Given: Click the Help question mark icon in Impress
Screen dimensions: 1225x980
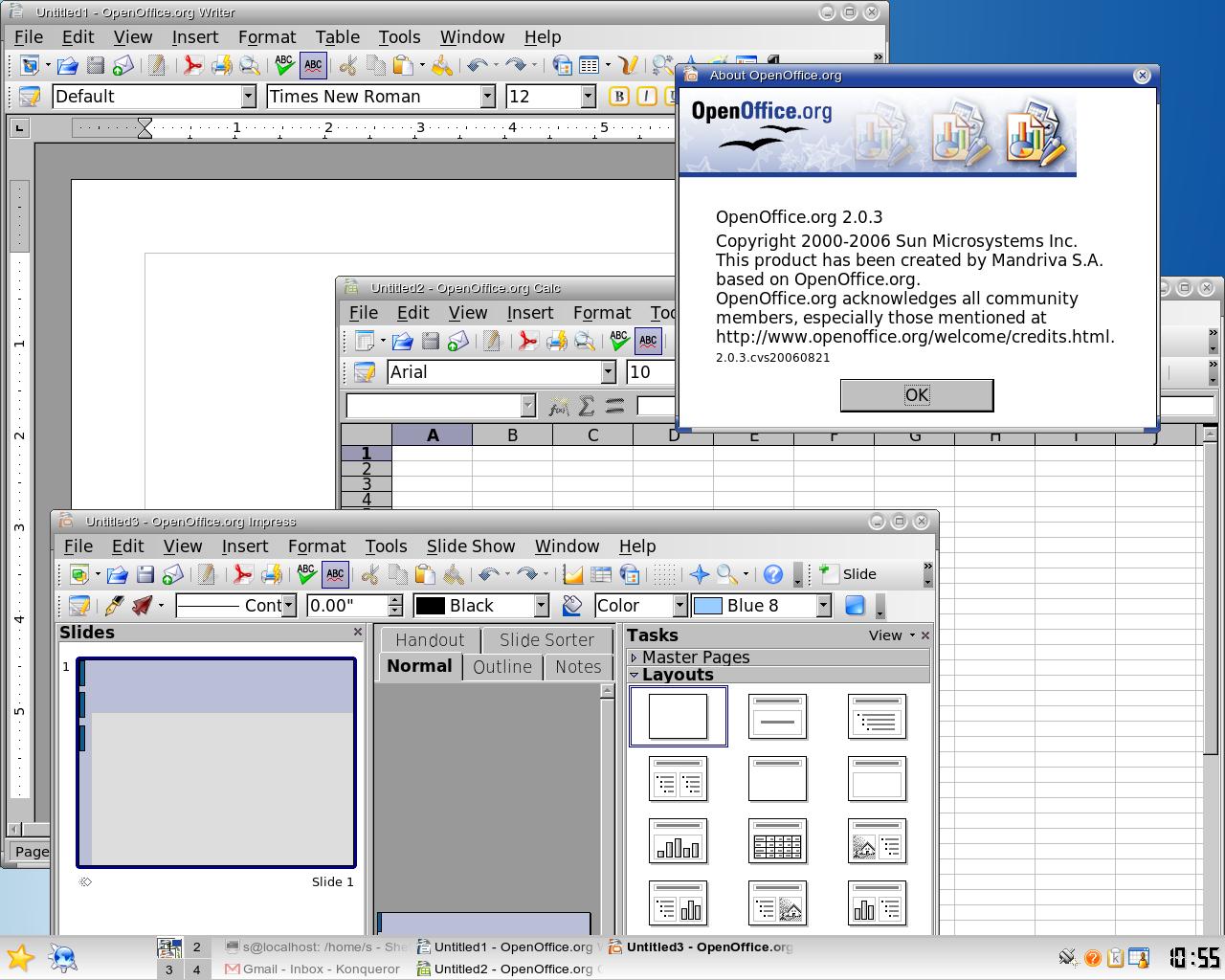Looking at the screenshot, I should 773,574.
